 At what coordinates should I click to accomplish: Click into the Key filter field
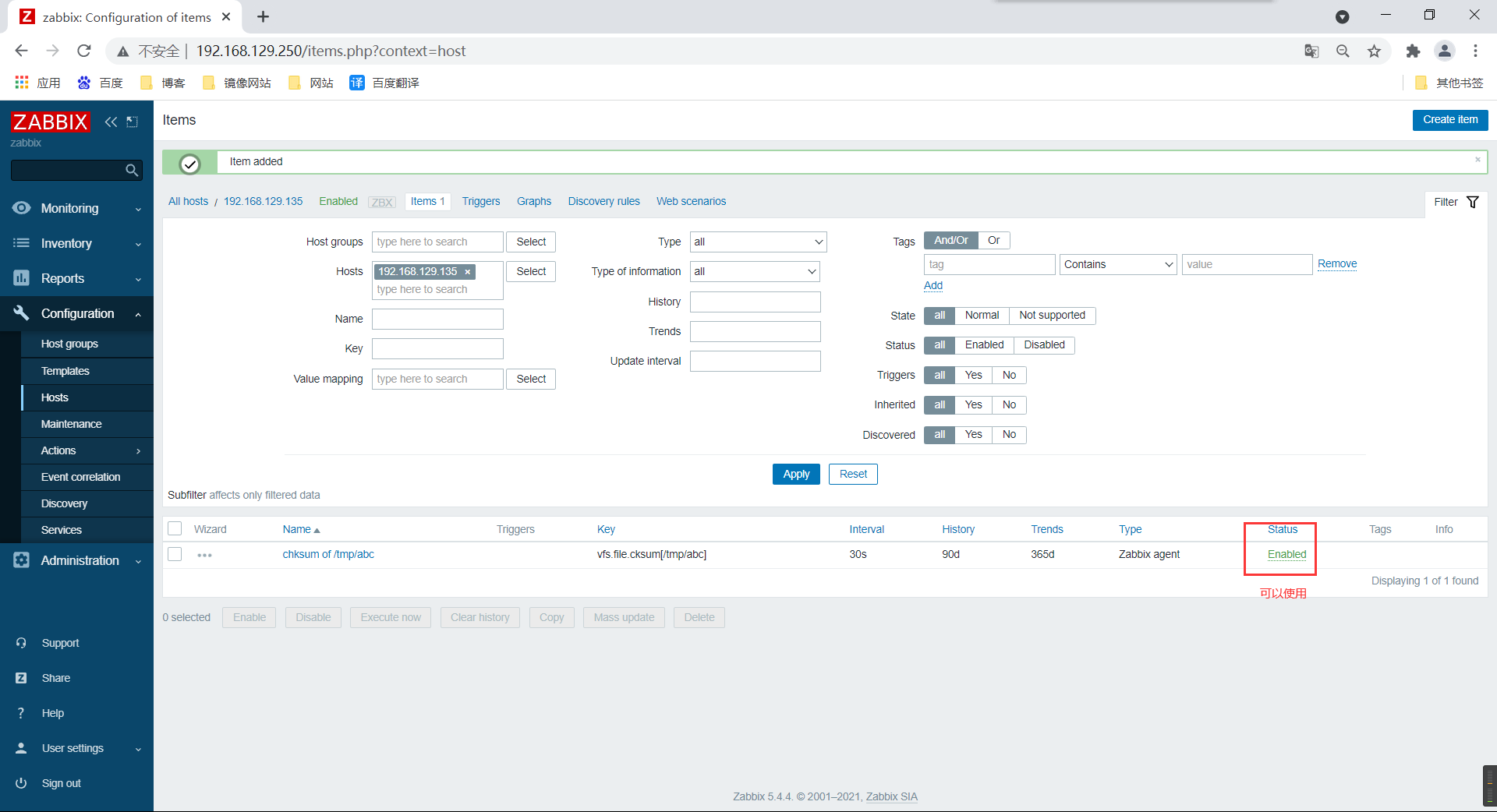point(437,348)
